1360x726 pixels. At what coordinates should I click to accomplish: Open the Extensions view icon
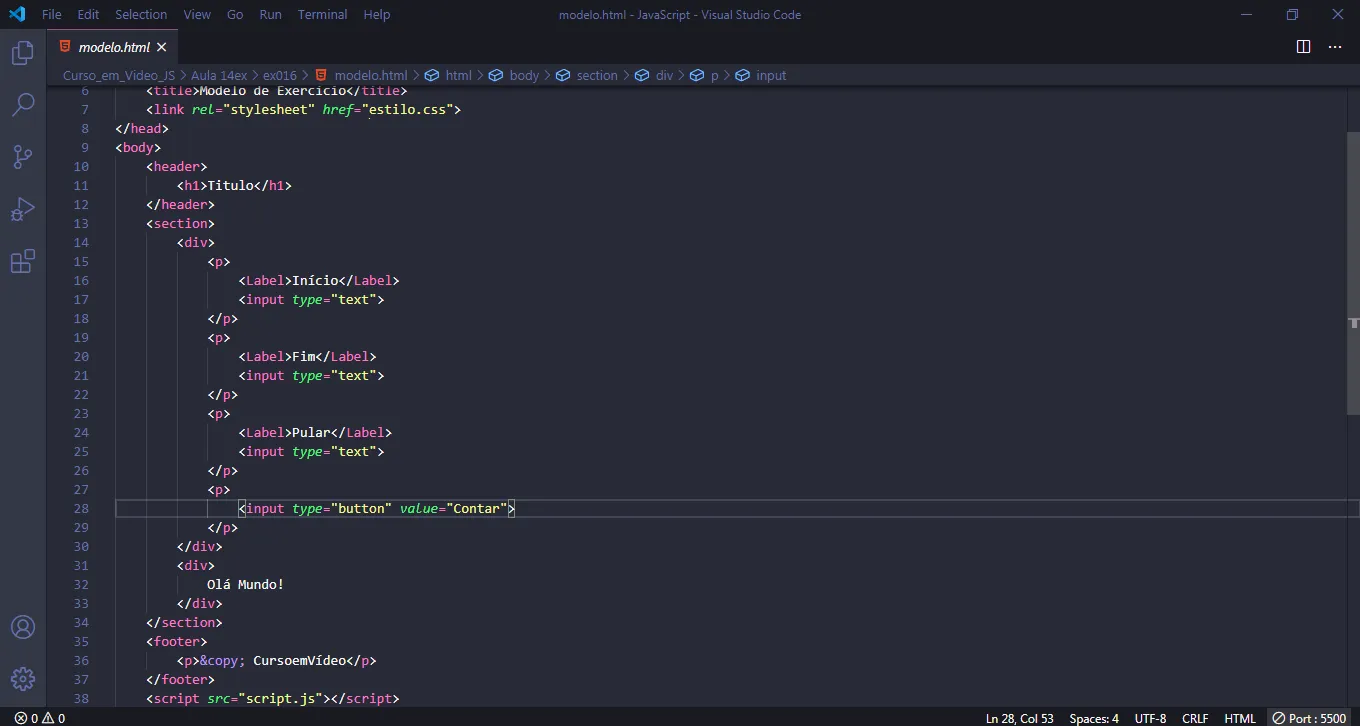pyautogui.click(x=22, y=262)
